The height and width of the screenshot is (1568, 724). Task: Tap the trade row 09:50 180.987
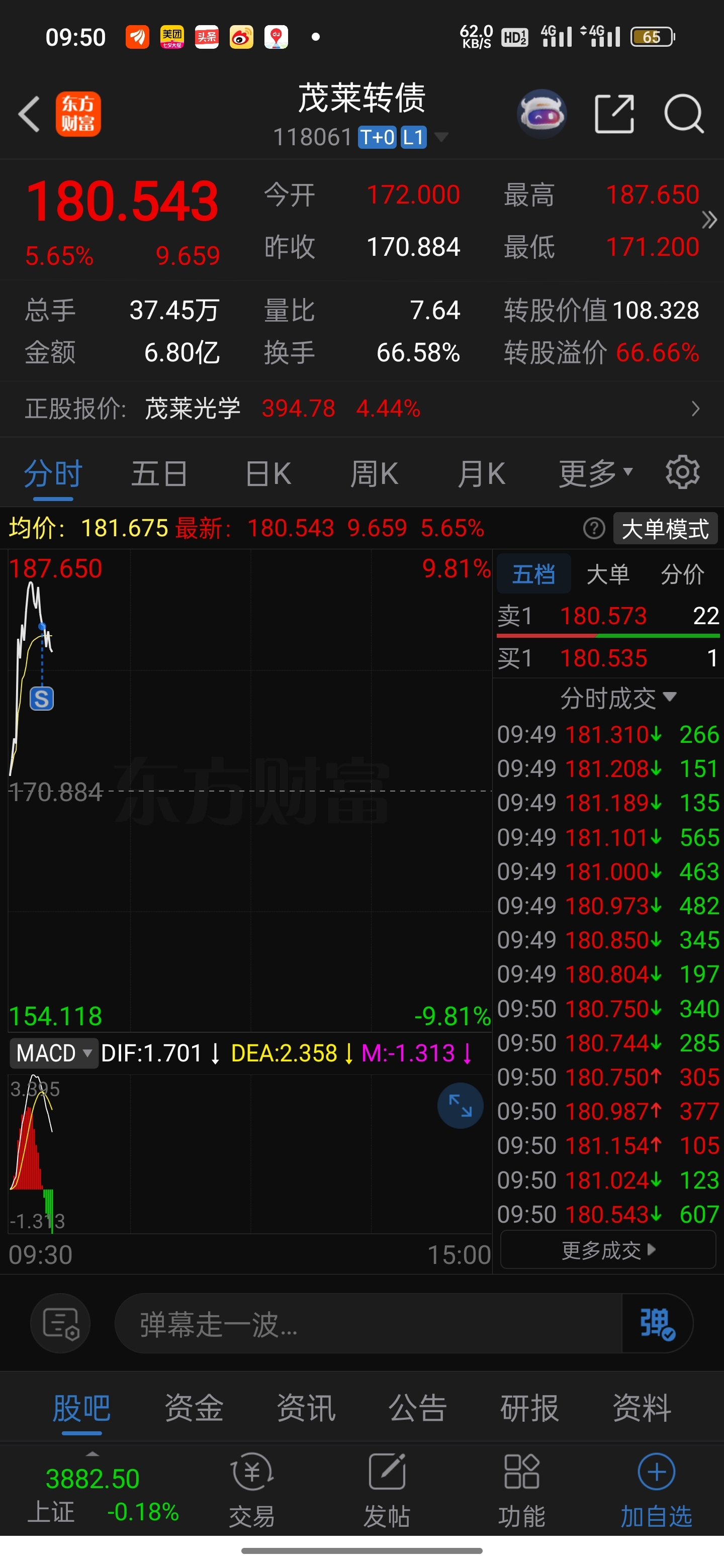608,1112
